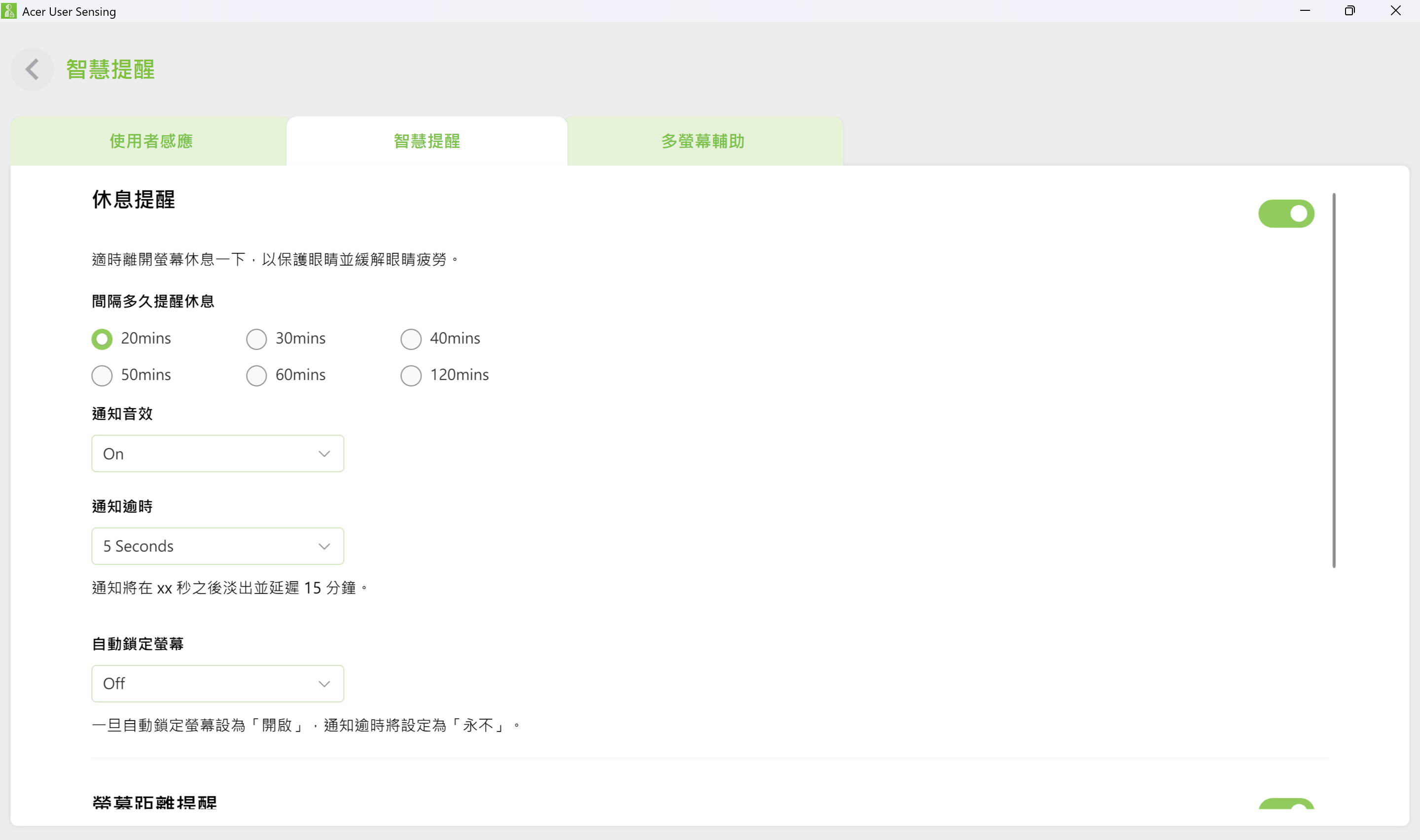The height and width of the screenshot is (840, 1420).
Task: Toggle the 螢幕距離提醒 switch
Action: click(1286, 804)
